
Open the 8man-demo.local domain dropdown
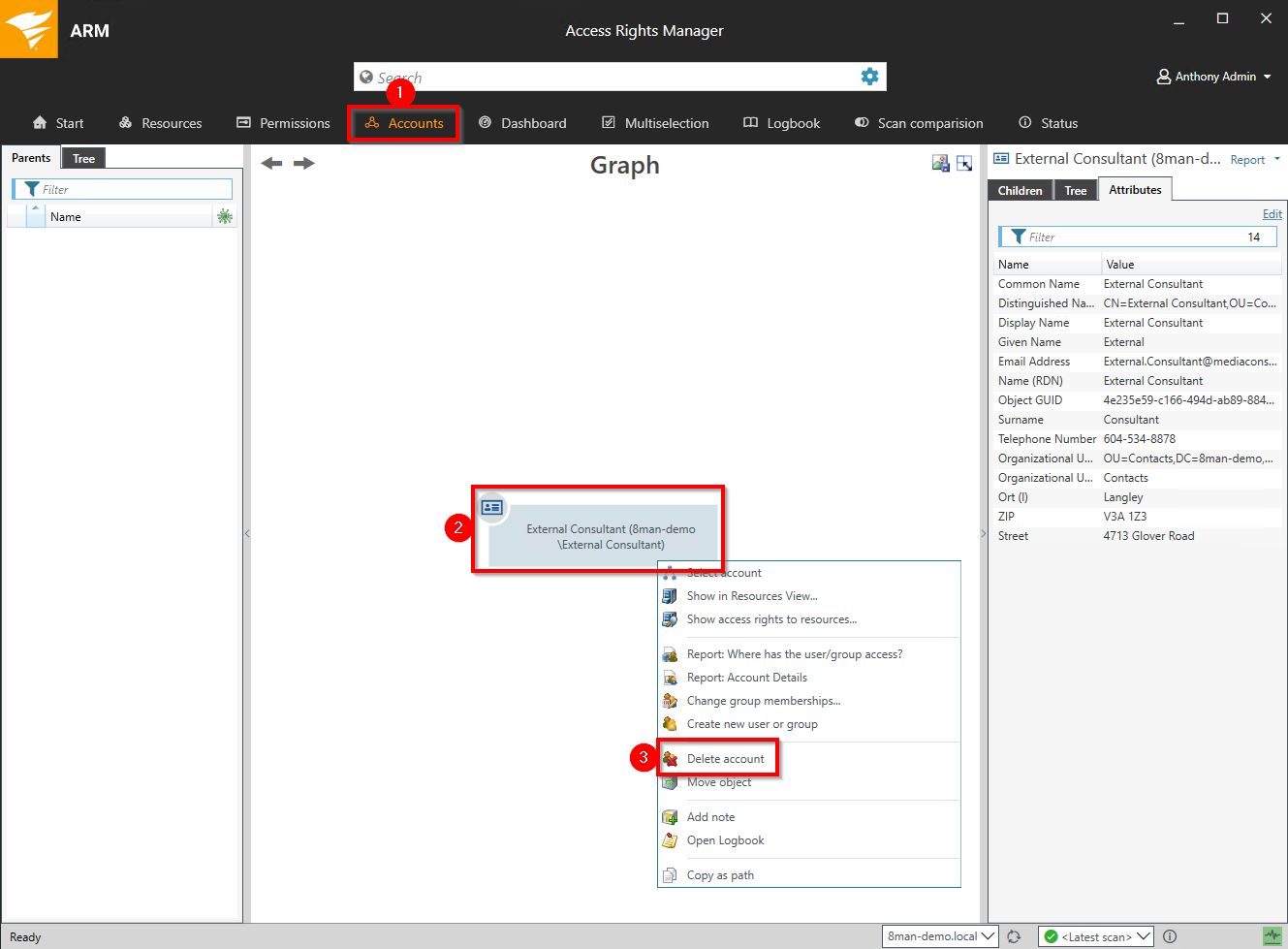coord(940,936)
